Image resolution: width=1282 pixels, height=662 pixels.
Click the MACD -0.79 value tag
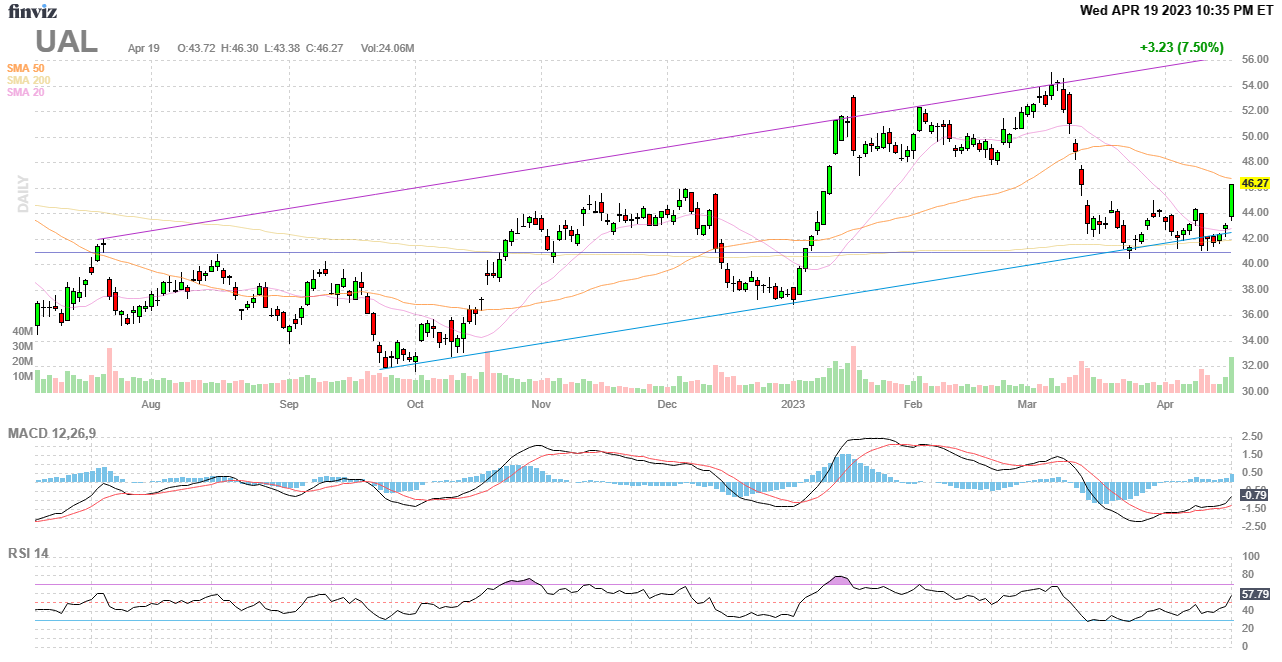pos(1254,495)
